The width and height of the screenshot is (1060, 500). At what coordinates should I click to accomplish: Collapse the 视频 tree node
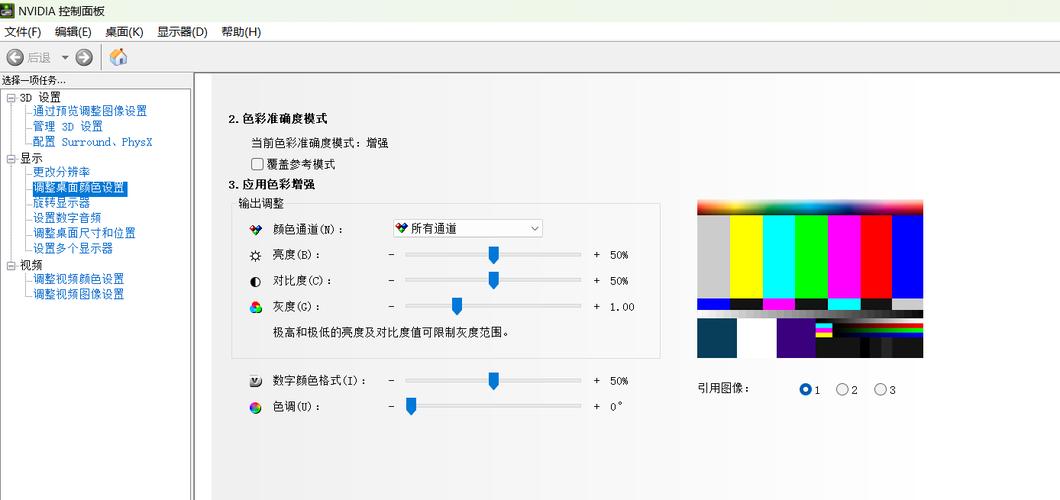tap(11, 265)
